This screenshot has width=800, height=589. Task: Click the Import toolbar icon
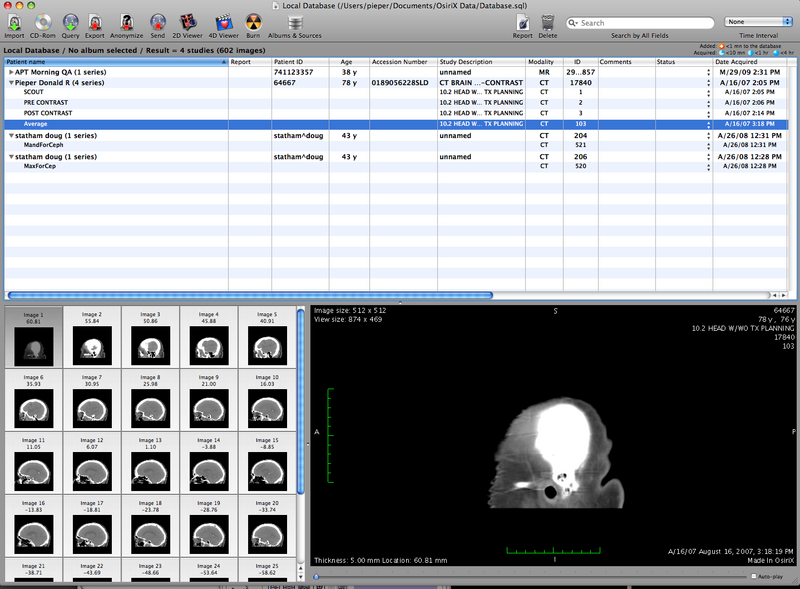coord(14,22)
